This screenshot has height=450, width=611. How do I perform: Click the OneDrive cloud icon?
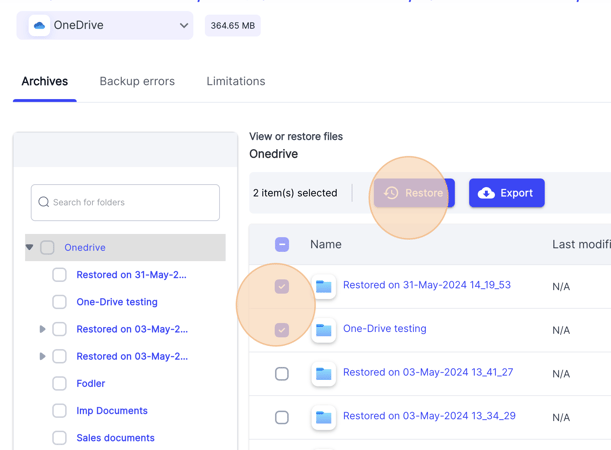point(39,26)
